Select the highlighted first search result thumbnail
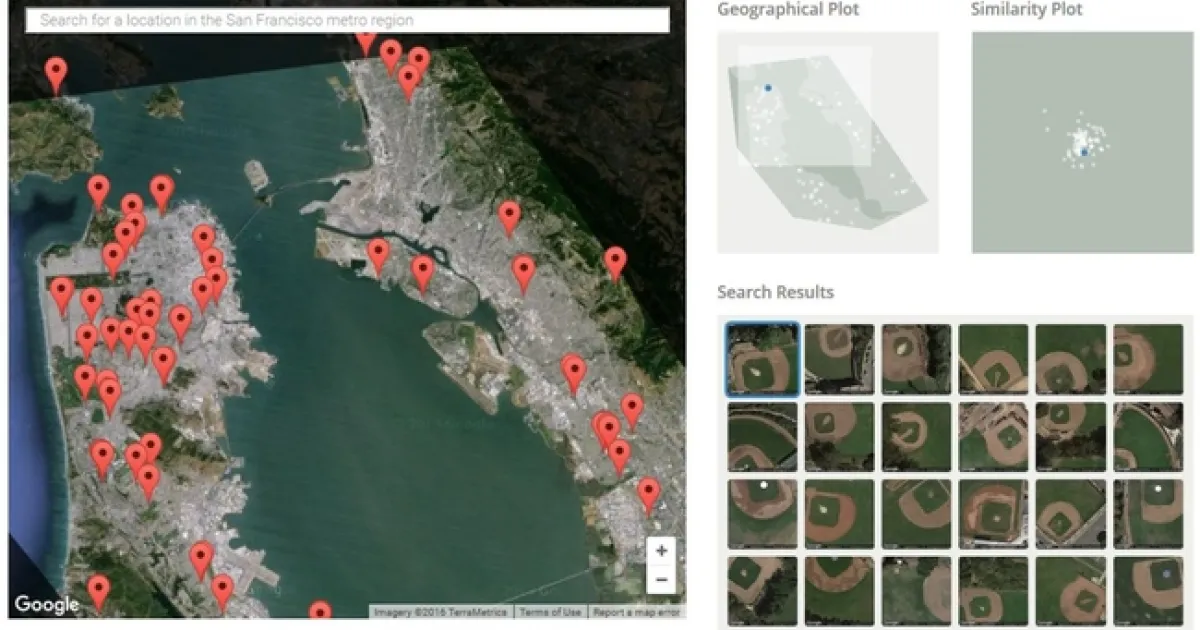The height and width of the screenshot is (630, 1200). (762, 358)
